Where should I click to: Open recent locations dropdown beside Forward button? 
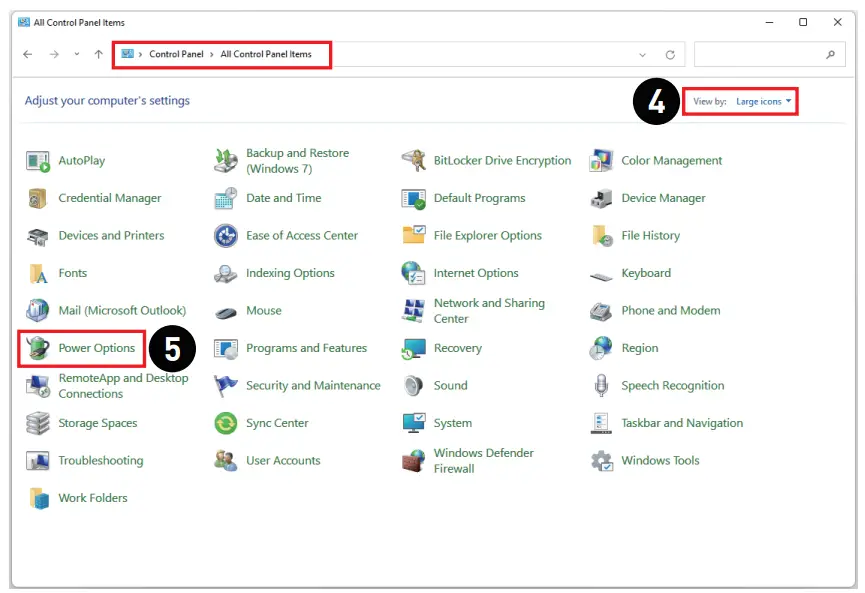(77, 55)
